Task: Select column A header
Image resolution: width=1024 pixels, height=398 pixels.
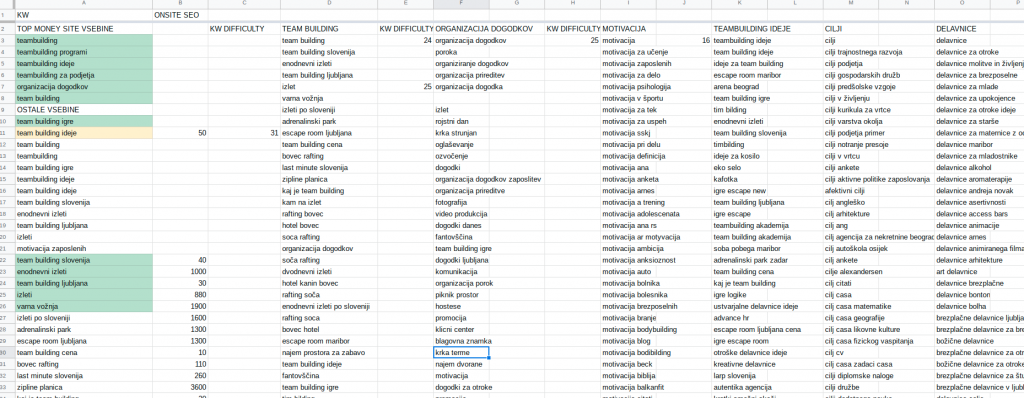Action: coord(84,4)
